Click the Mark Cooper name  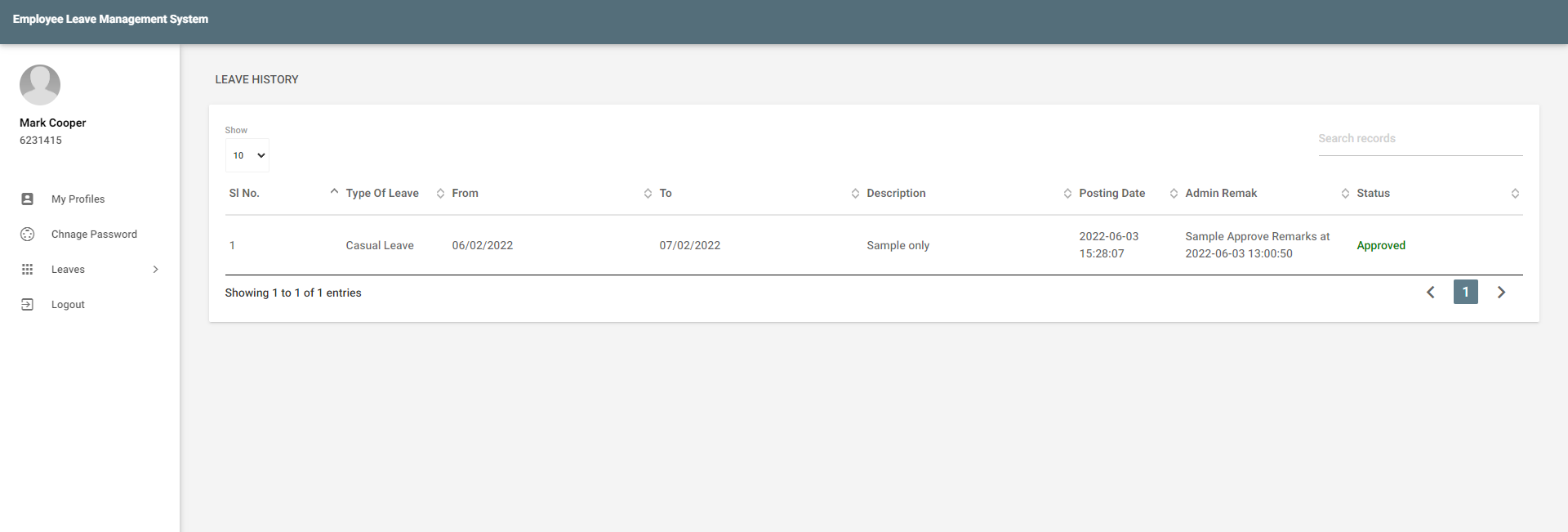pyautogui.click(x=53, y=123)
